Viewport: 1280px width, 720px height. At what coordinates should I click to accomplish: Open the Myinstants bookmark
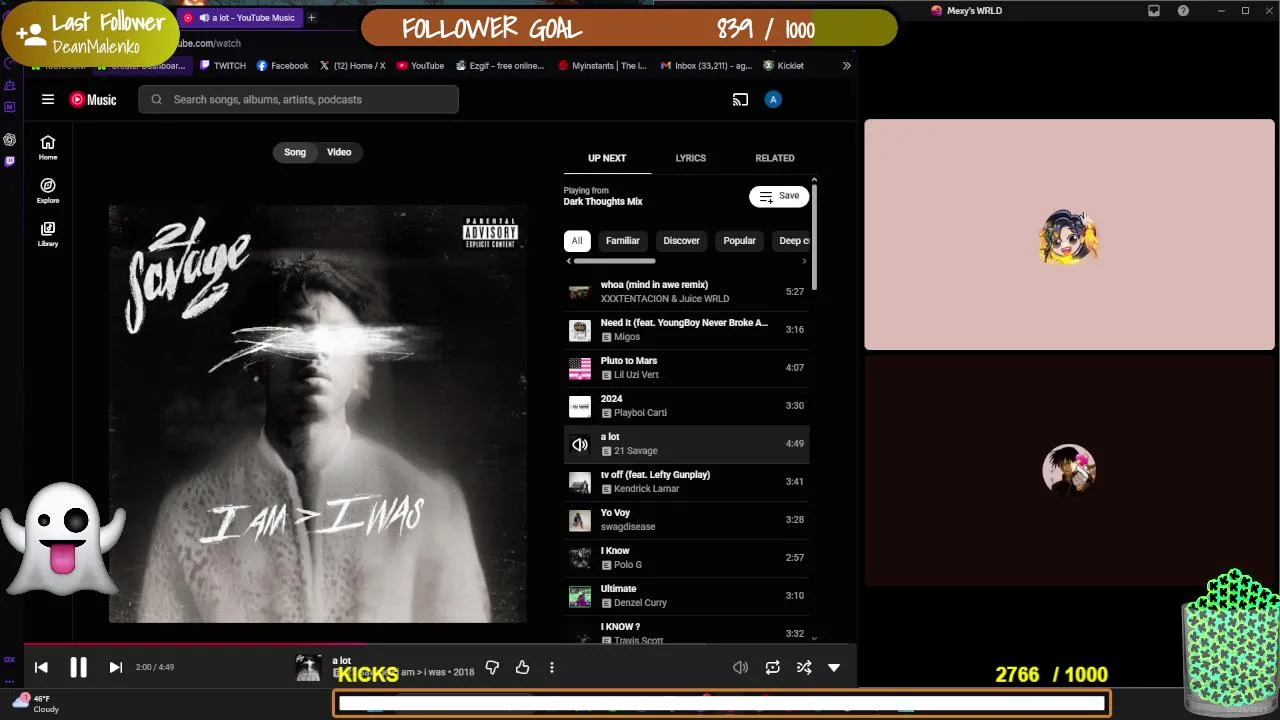603,66
